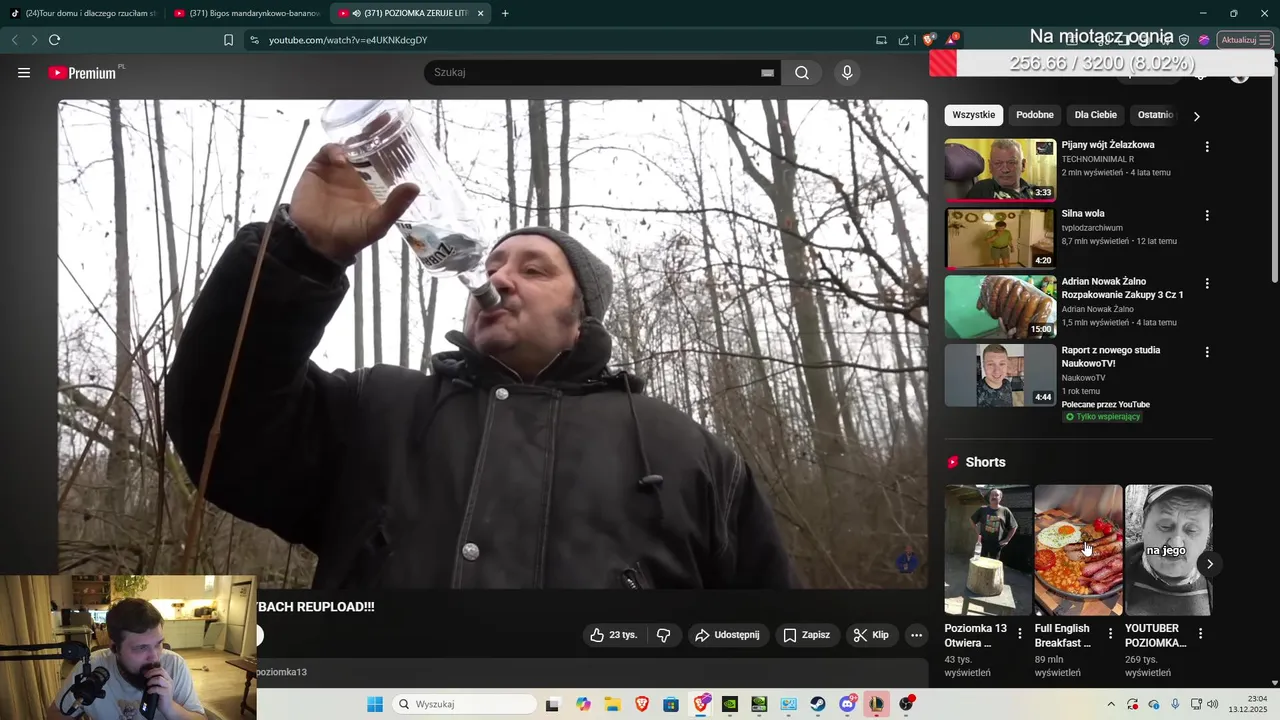Open the taskbar clock showing 23:04
Viewport: 1280px width, 720px height.
coord(1250,704)
